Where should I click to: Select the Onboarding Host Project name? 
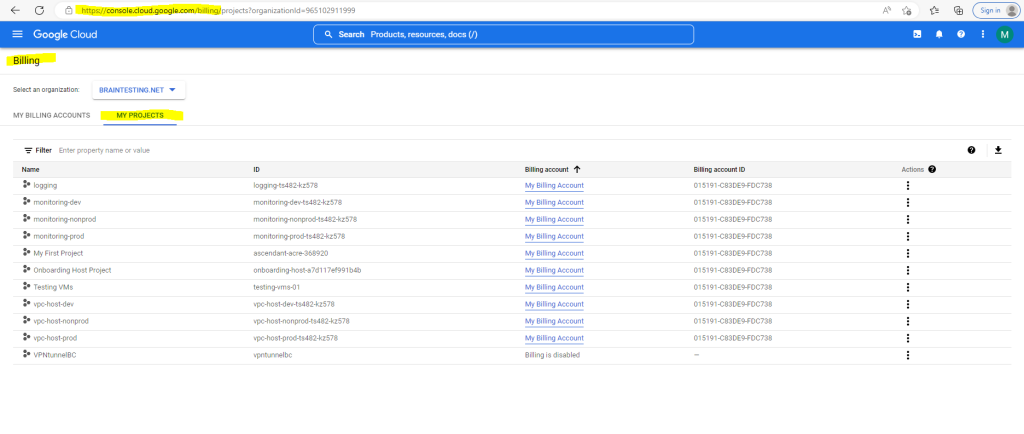pyautogui.click(x=72, y=270)
